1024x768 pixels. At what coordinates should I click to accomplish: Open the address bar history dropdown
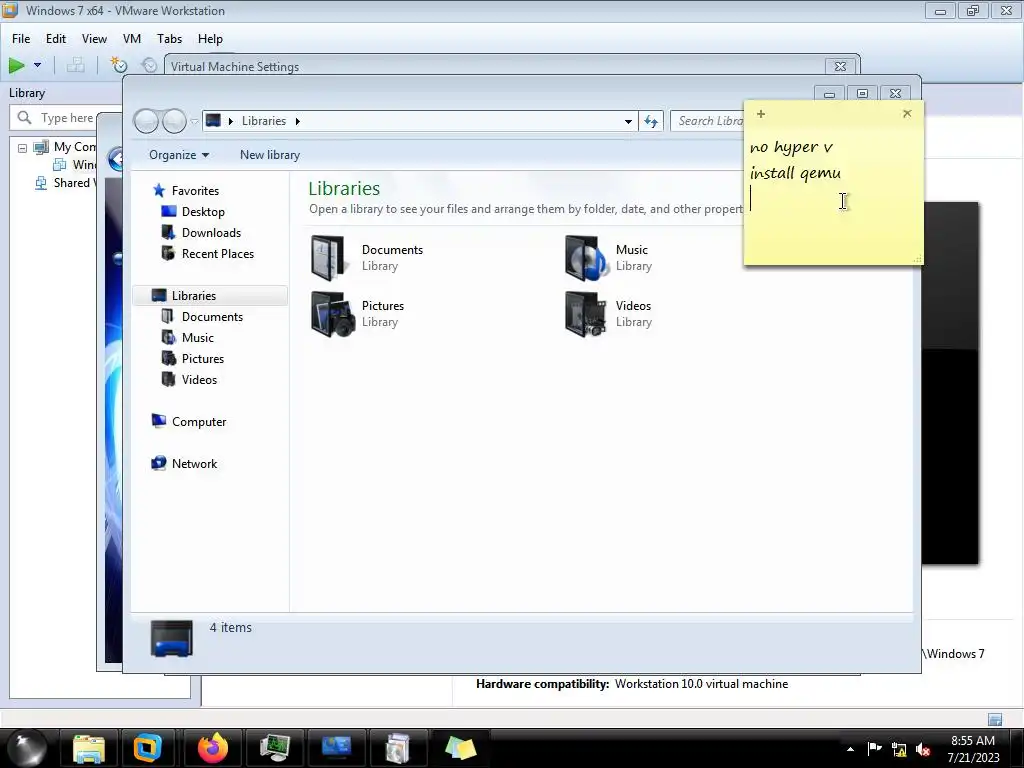point(628,121)
